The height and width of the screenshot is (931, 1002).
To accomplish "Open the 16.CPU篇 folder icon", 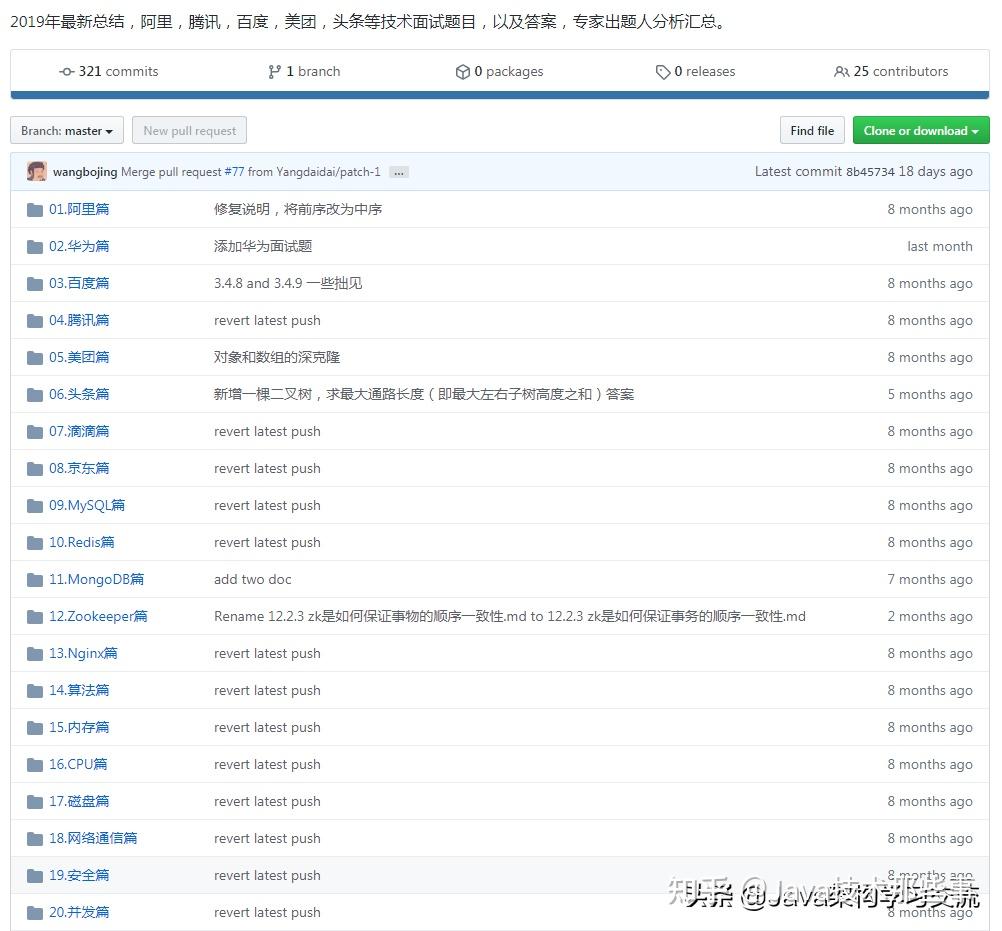I will [x=34, y=764].
